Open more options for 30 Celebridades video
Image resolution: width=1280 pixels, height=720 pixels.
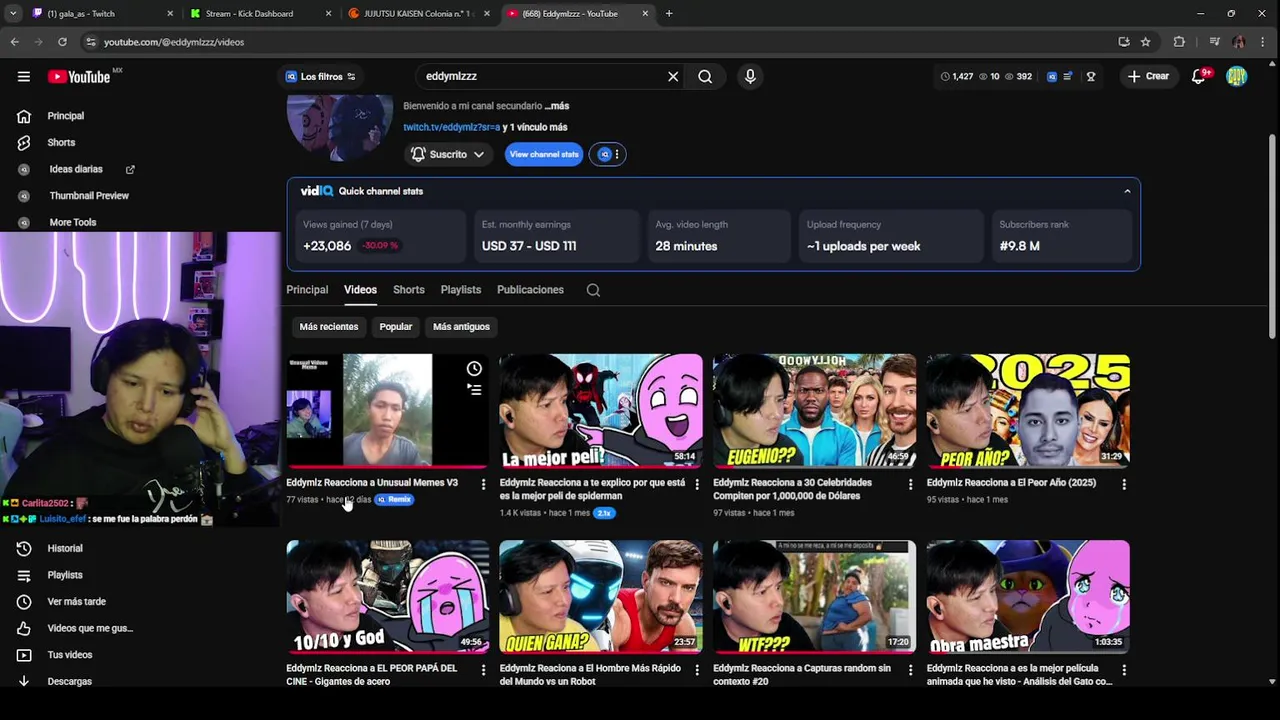(x=910, y=484)
